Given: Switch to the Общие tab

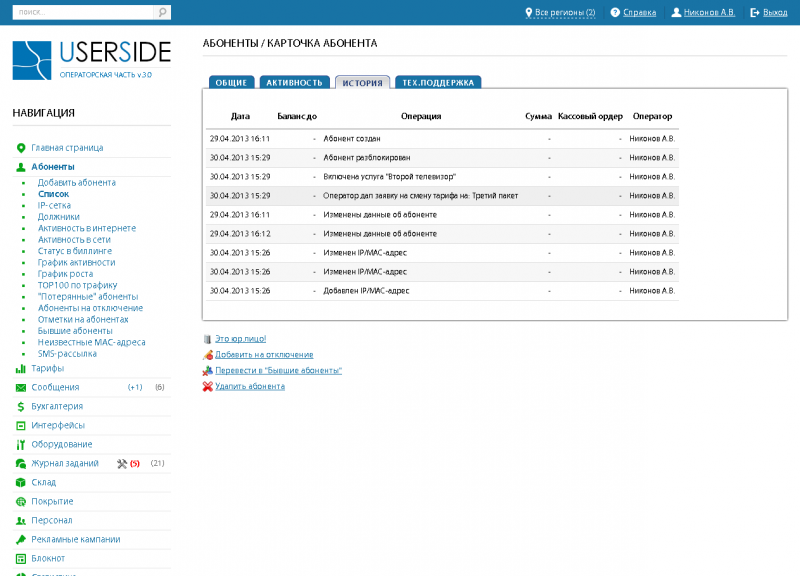Looking at the screenshot, I should point(231,83).
